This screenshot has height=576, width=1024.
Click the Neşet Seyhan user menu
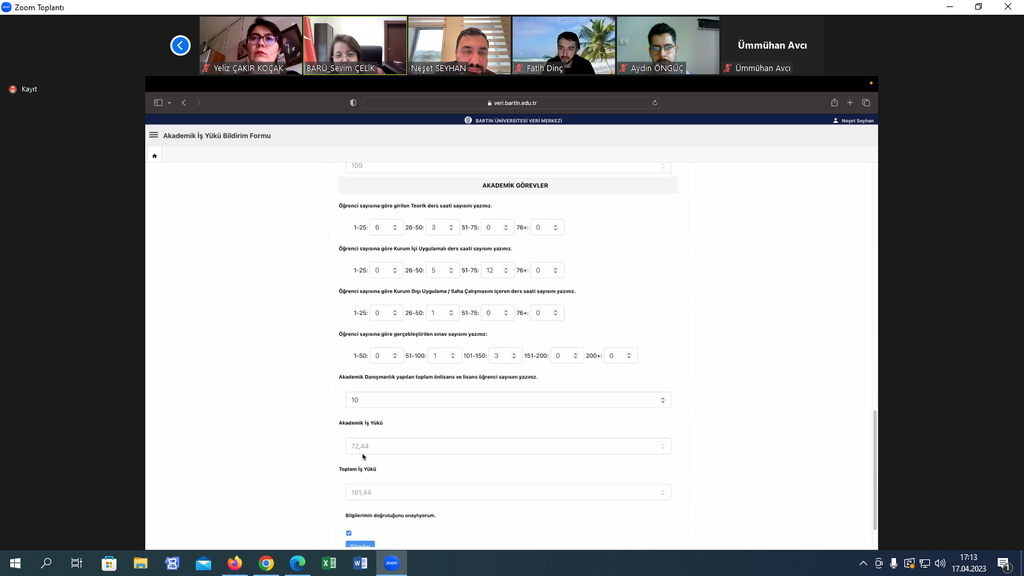(x=853, y=120)
